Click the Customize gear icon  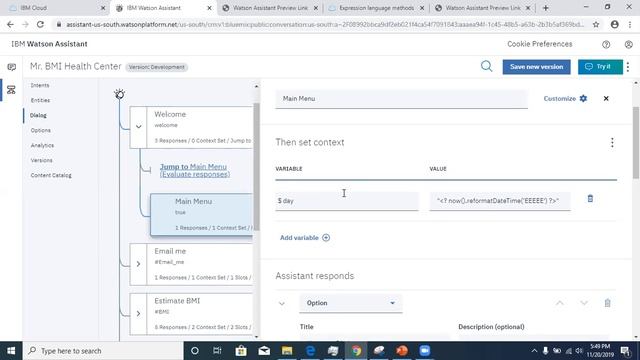[x=583, y=98]
